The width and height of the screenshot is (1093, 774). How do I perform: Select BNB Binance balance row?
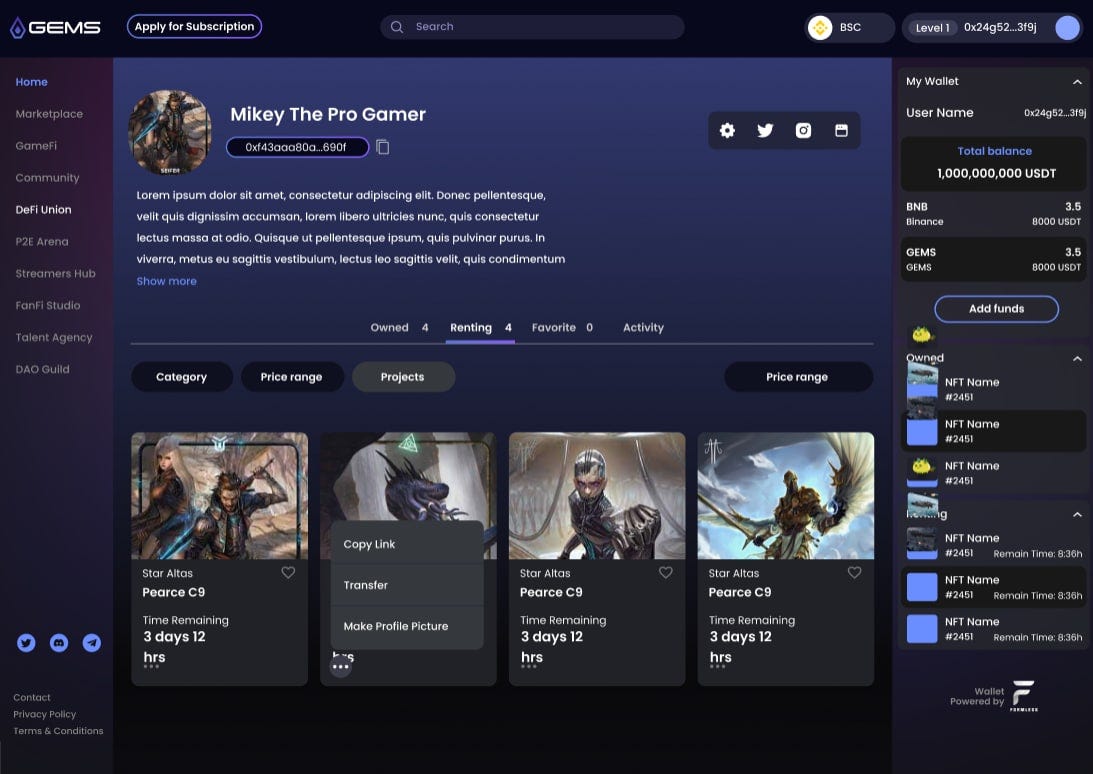[x=993, y=213]
